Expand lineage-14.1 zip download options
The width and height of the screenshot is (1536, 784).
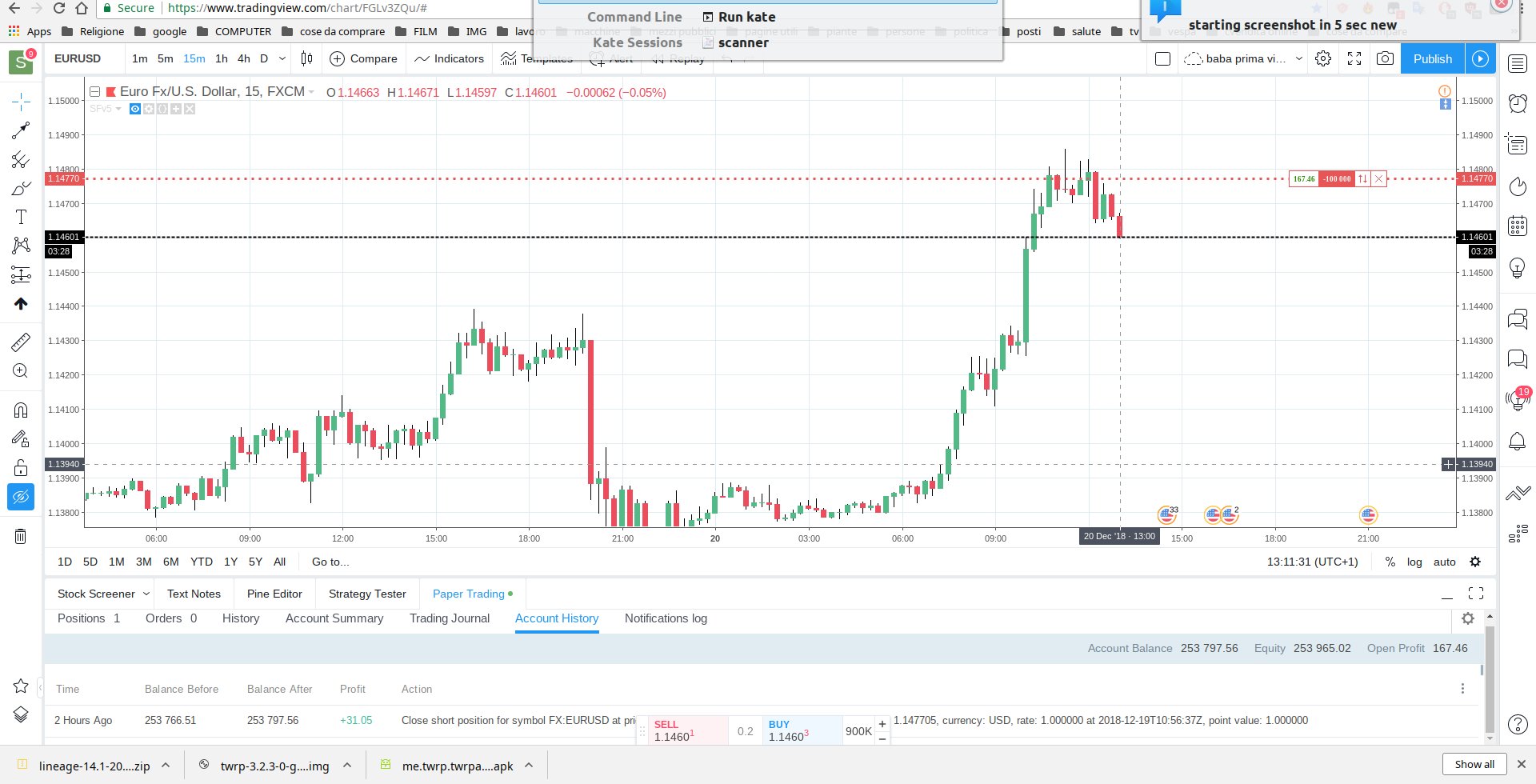tap(166, 766)
